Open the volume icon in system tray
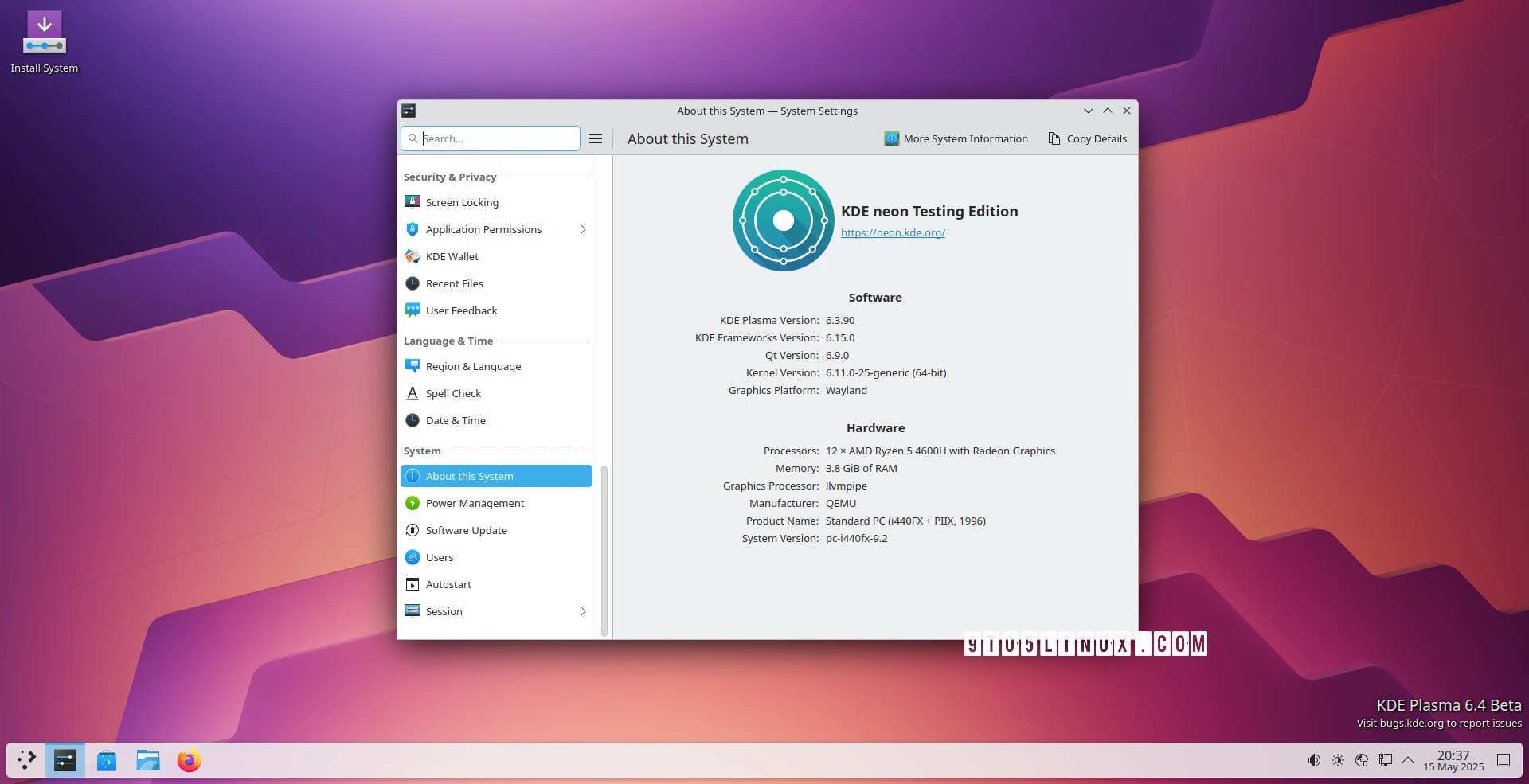 pos(1314,760)
